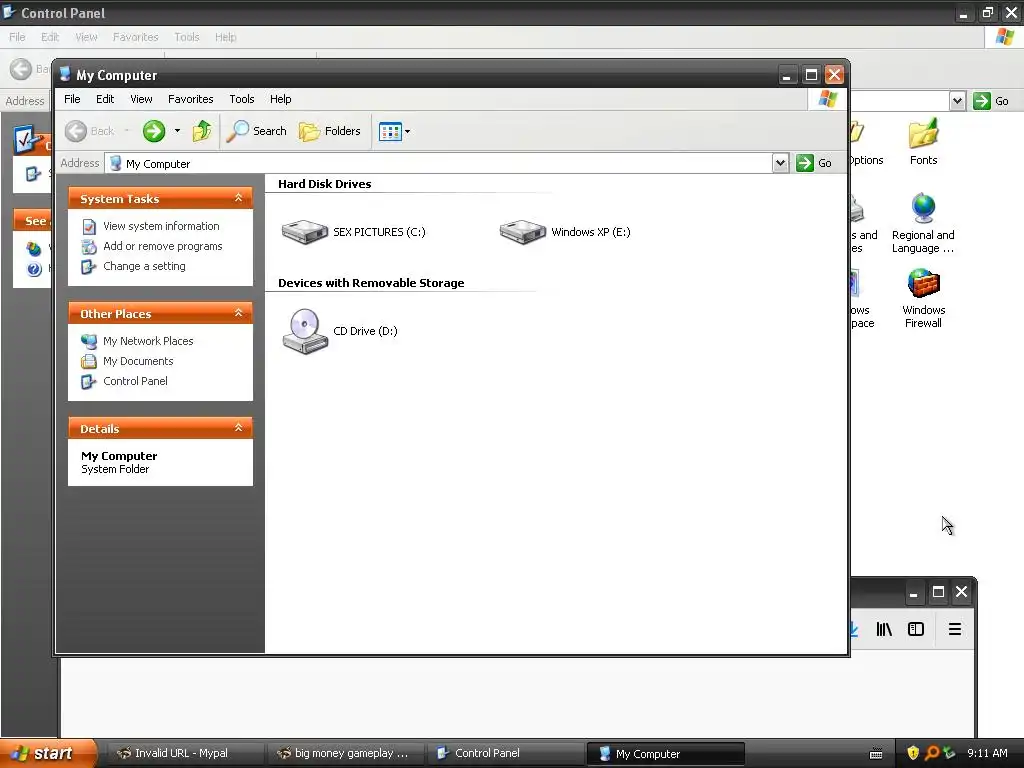Click the safely remove hardware tray icon
Image resolution: width=1024 pixels, height=768 pixels.
click(x=949, y=753)
